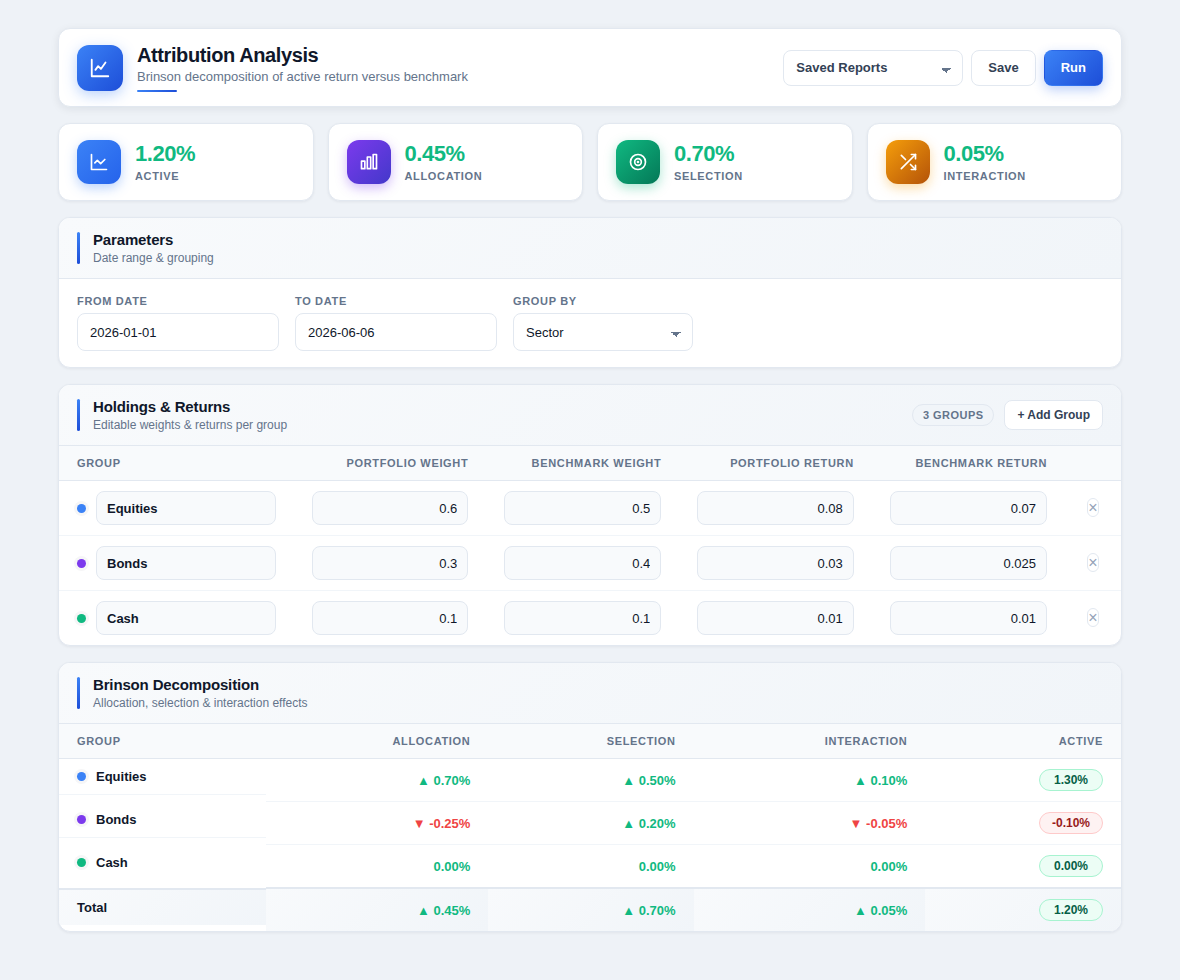Click the blue Equities color dot
The height and width of the screenshot is (980, 1180).
point(81,508)
